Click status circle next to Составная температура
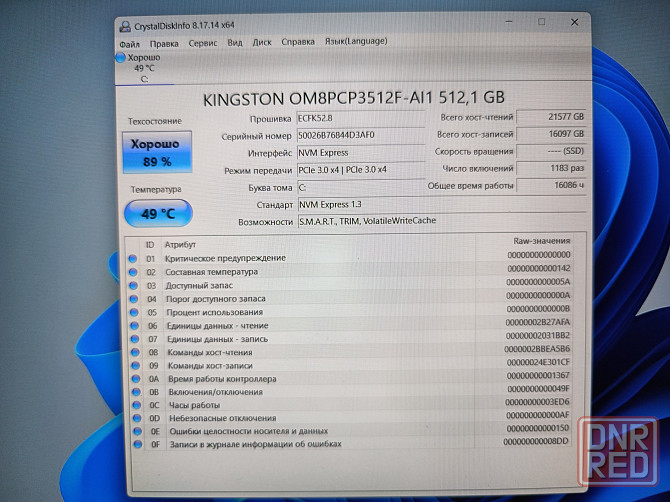The image size is (670, 502). pos(133,271)
